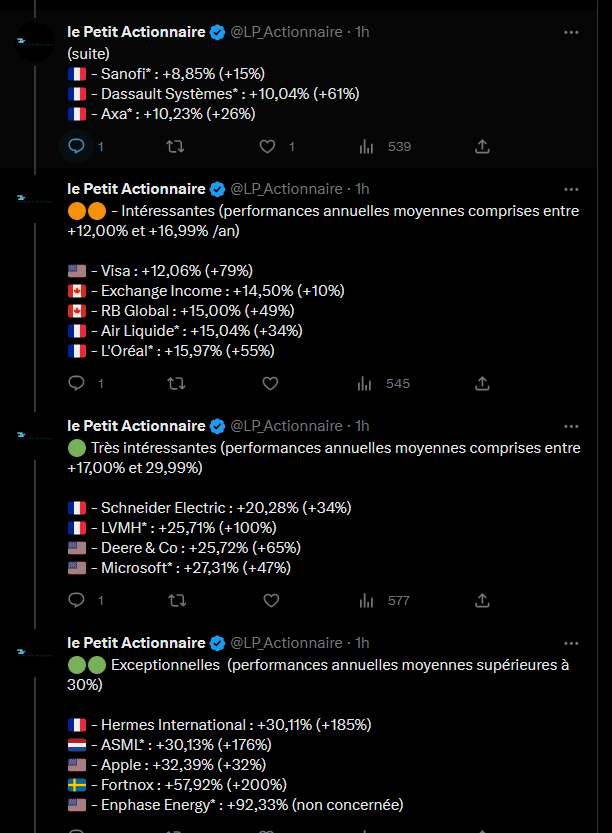Open more options on Très intéressantes tweet
The width and height of the screenshot is (612, 833).
tap(571, 426)
